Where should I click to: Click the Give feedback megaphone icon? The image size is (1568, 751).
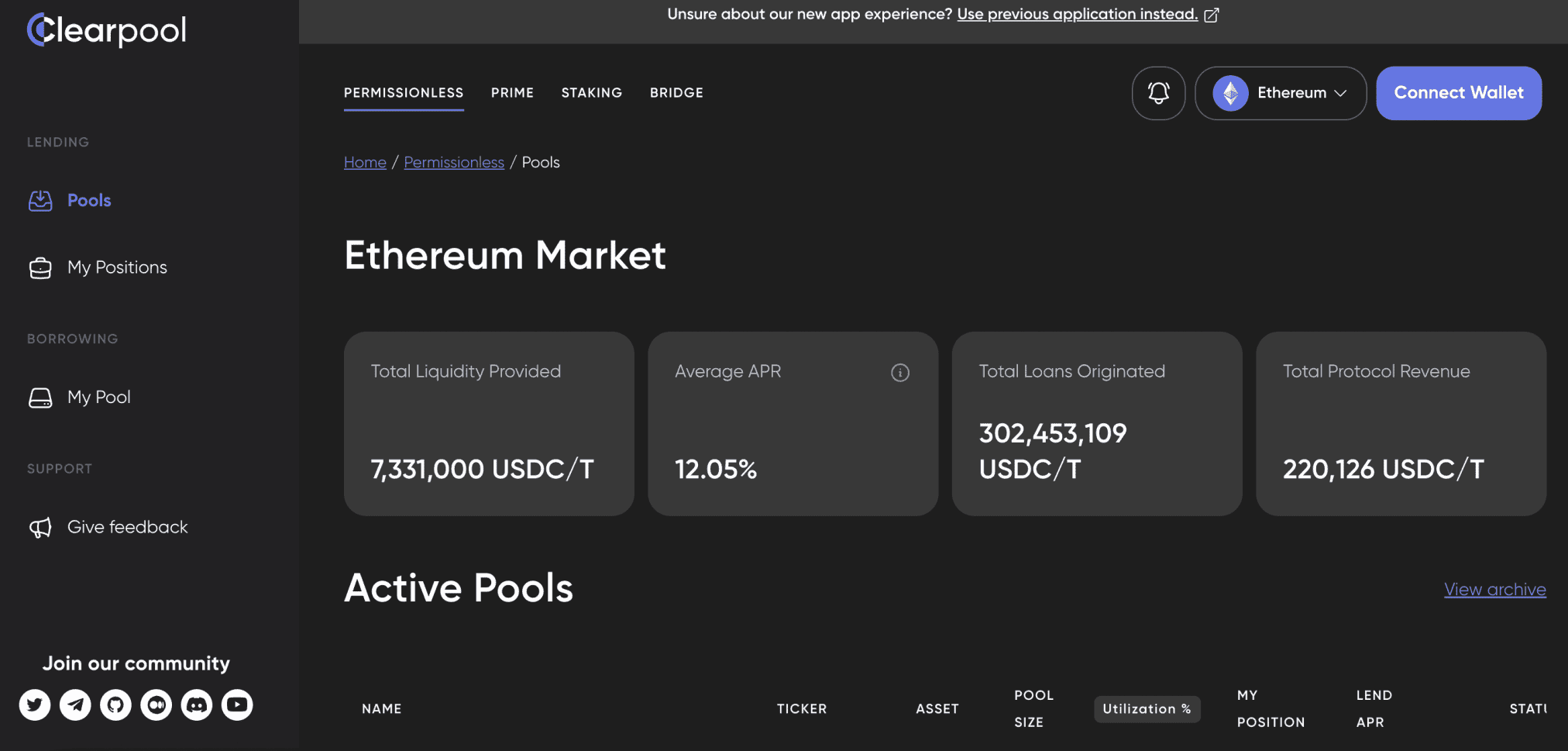pos(40,527)
